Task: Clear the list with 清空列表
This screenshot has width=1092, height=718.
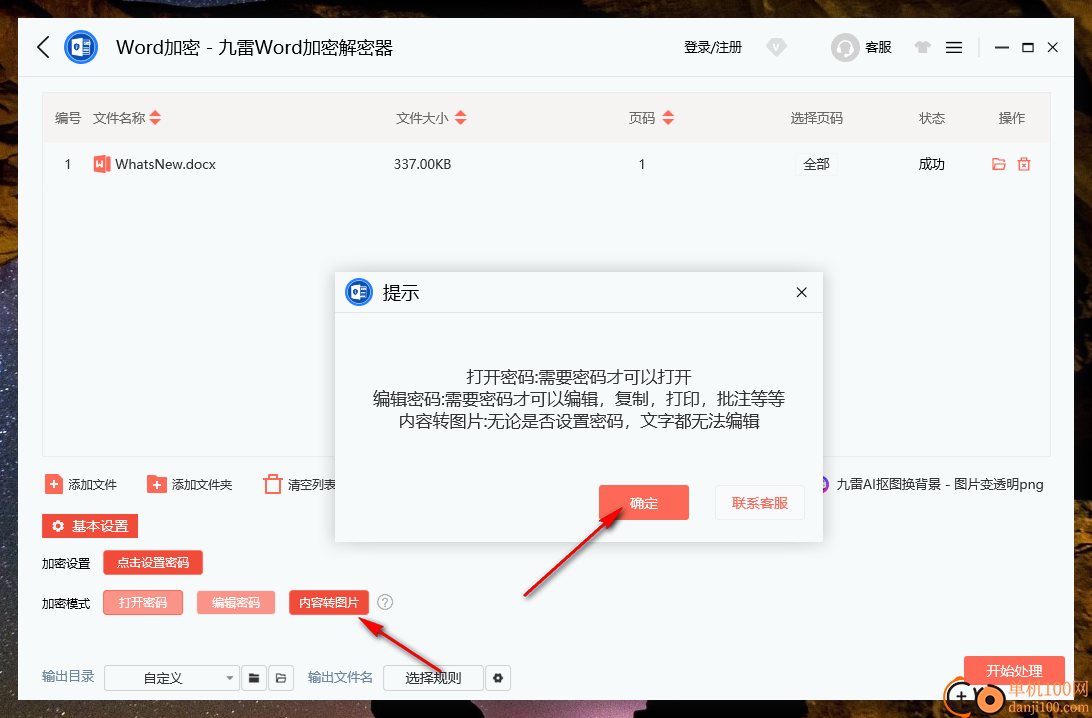Action: point(299,485)
